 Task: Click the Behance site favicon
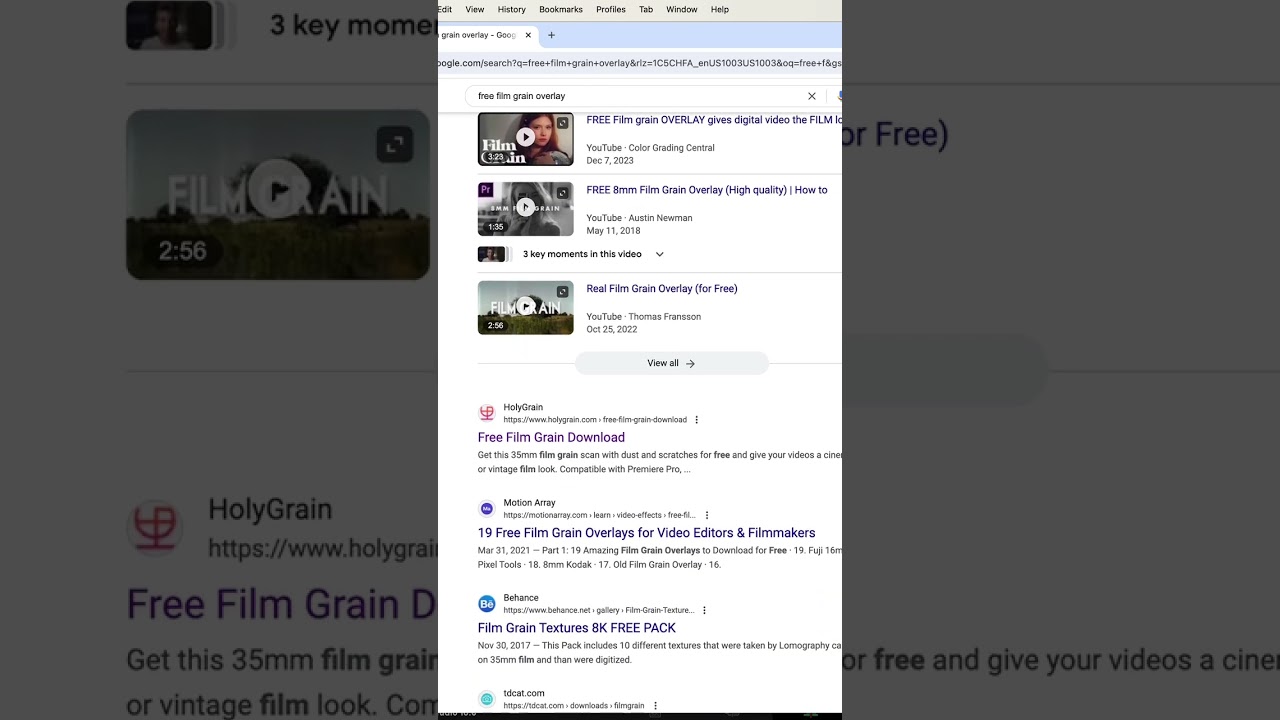click(x=487, y=603)
